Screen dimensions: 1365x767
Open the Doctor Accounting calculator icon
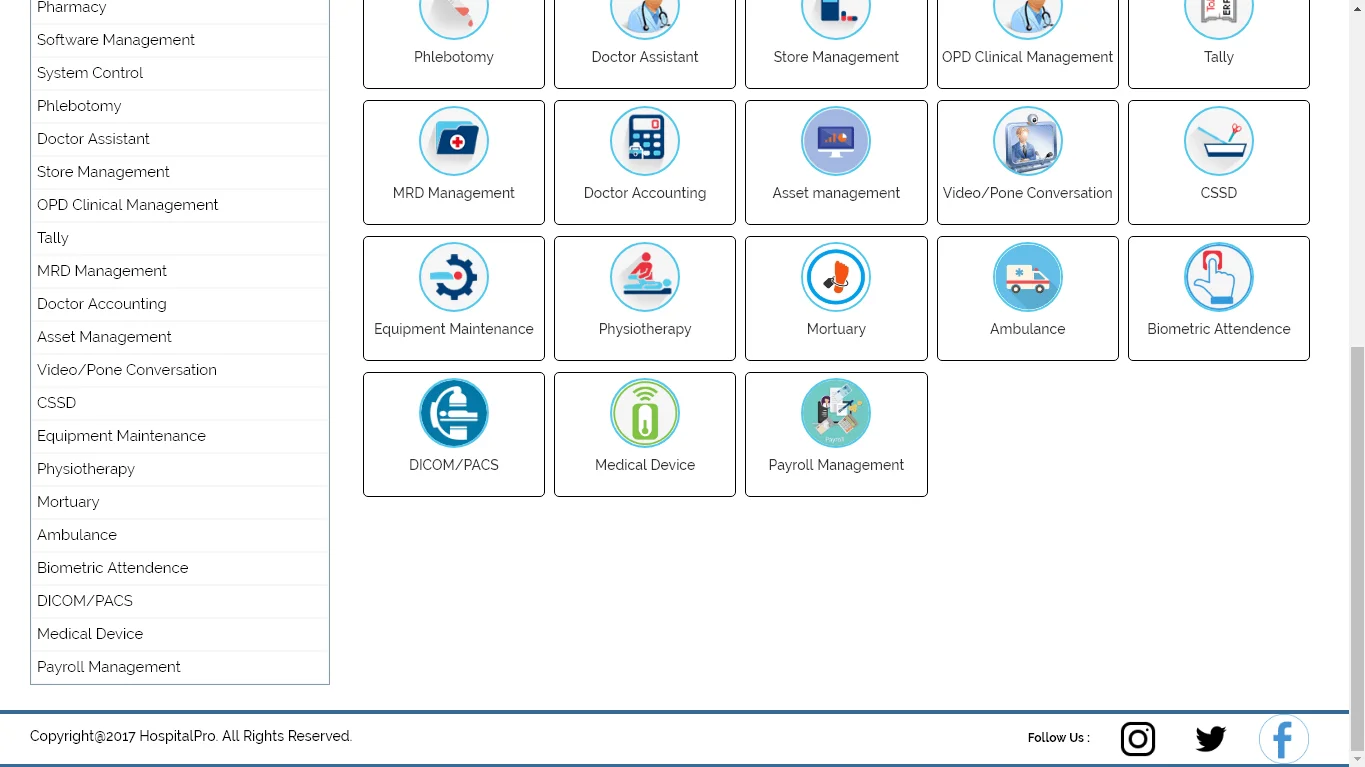[x=645, y=141]
